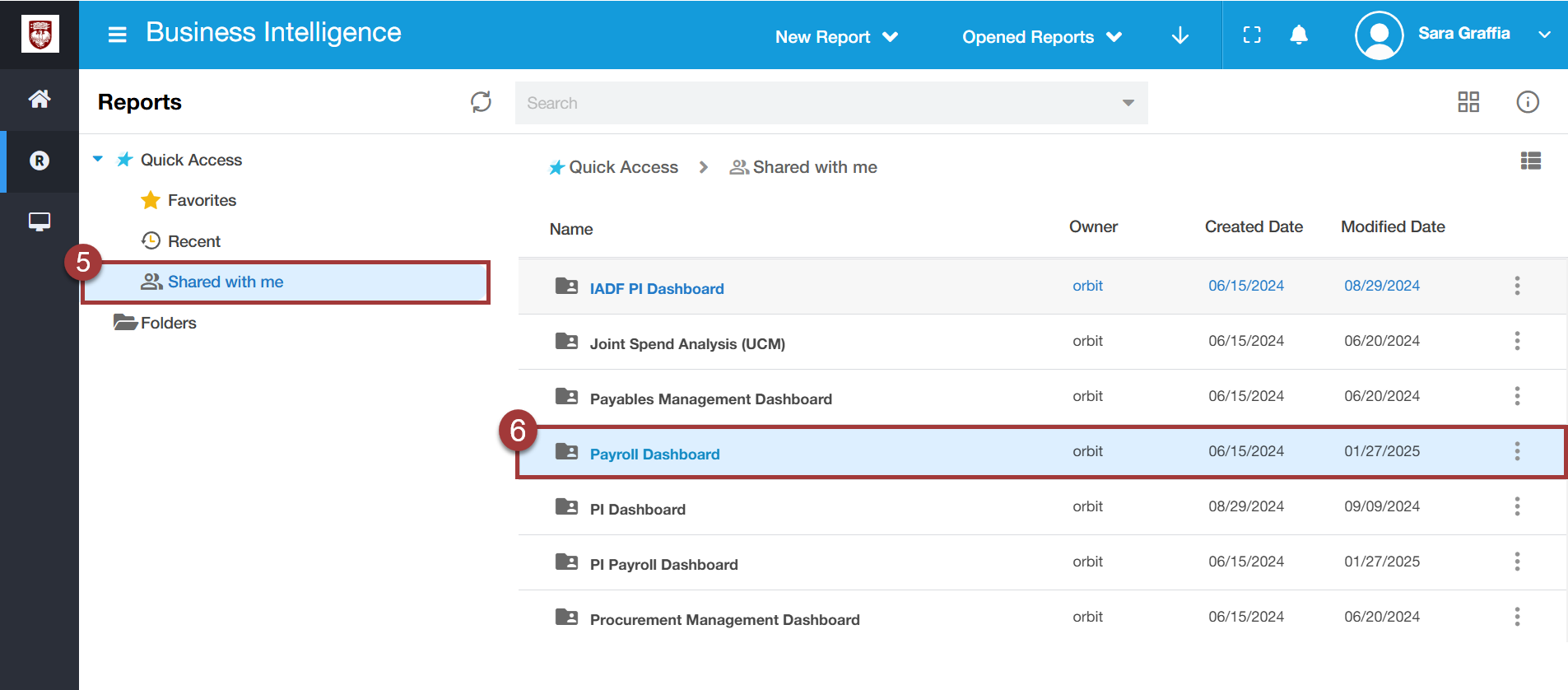The width and height of the screenshot is (1568, 690).
Task: Click the hamburger menu icon
Action: point(118,35)
